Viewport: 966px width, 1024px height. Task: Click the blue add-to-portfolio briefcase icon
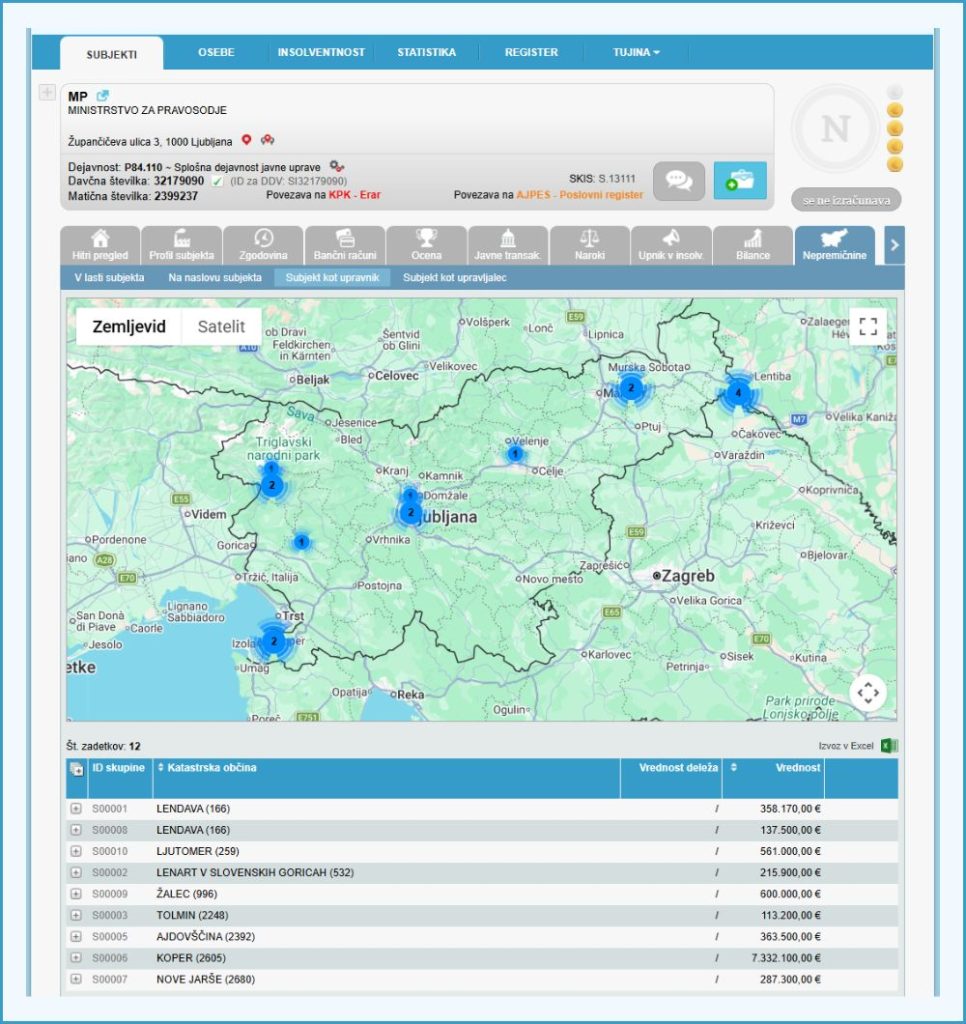(740, 181)
